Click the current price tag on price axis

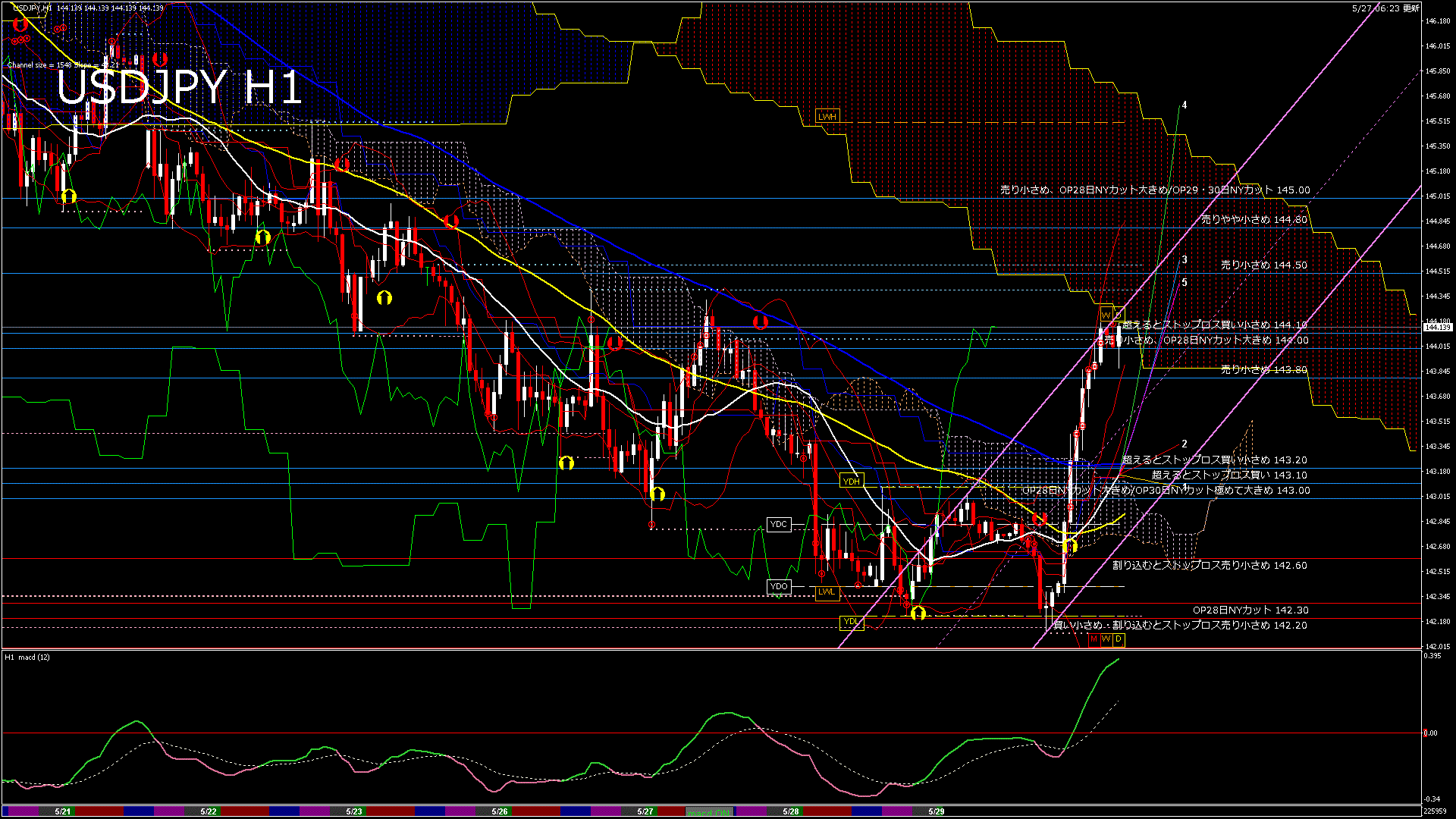[1437, 328]
